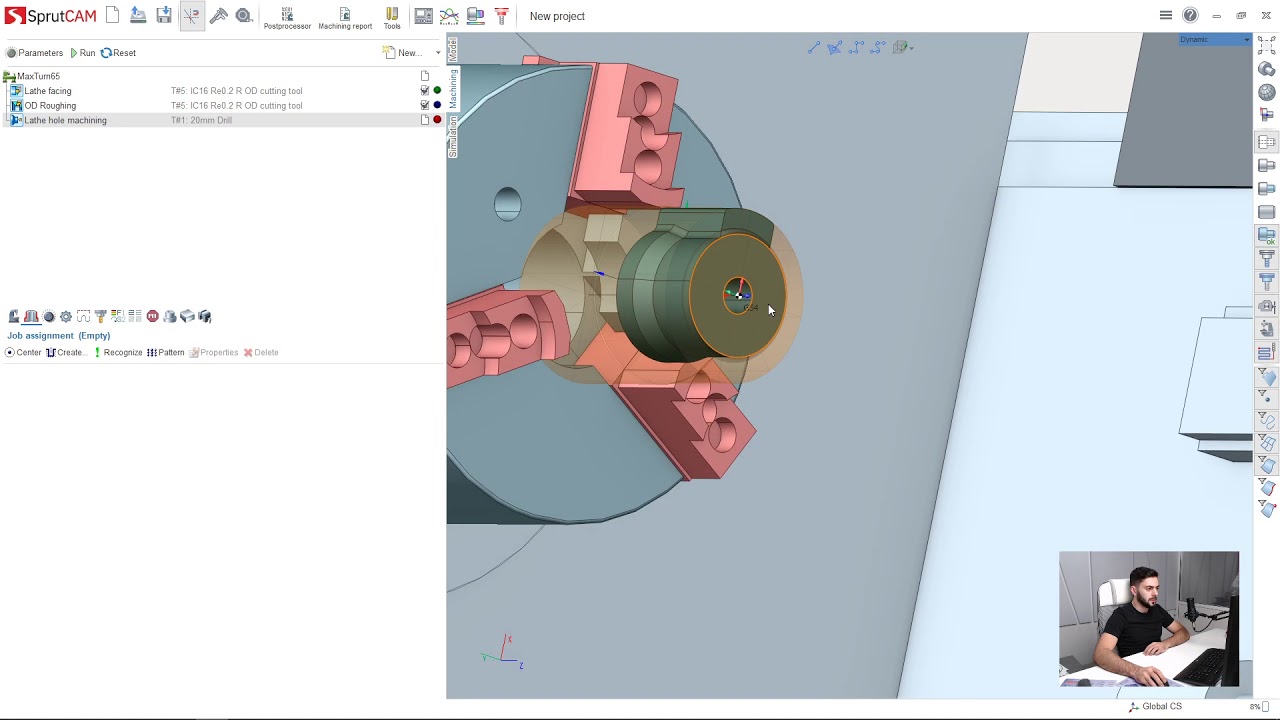The height and width of the screenshot is (720, 1280).
Task: Open the dark sphere workpiece icon
Action: [x=48, y=316]
